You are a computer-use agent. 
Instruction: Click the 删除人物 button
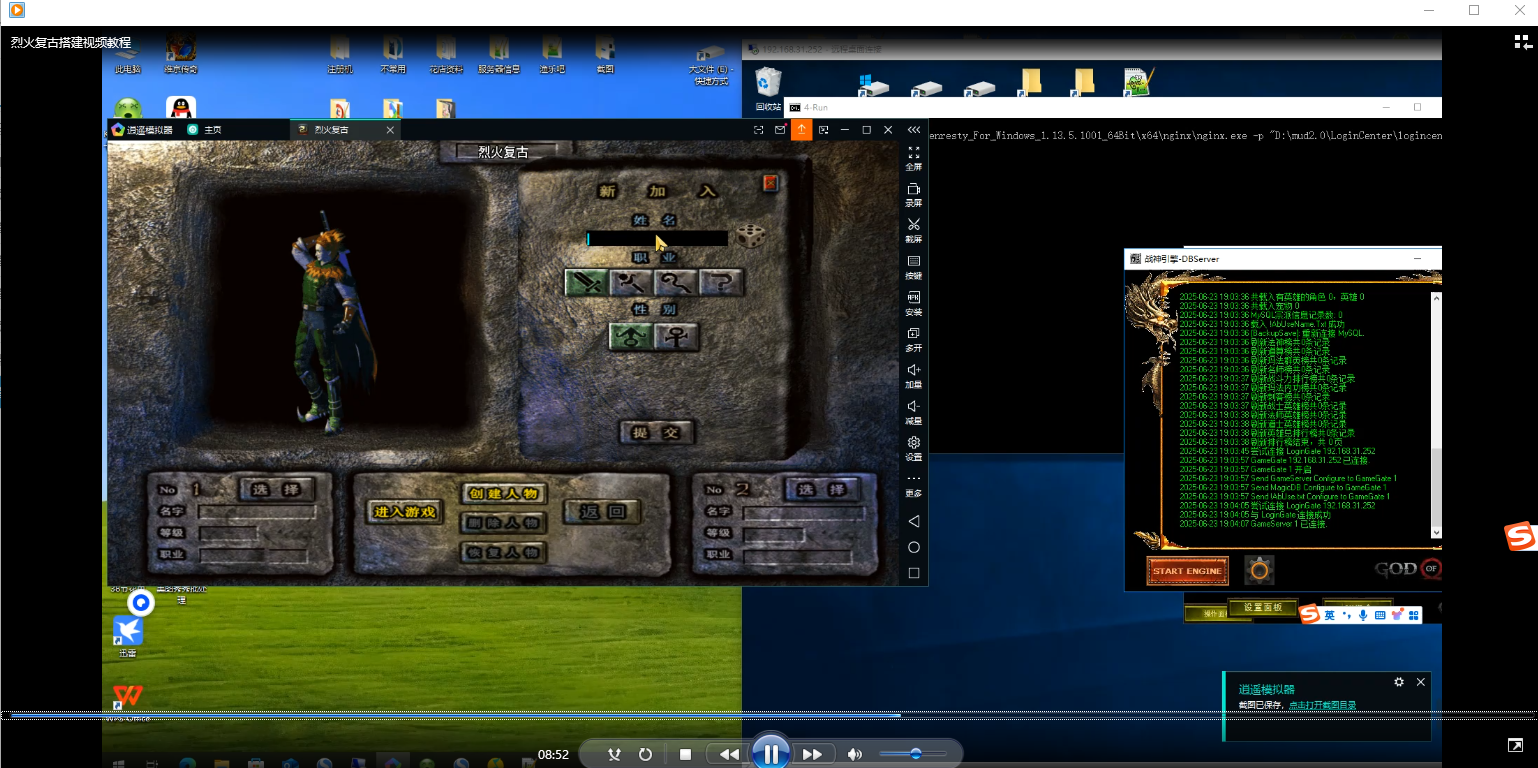pyautogui.click(x=504, y=522)
